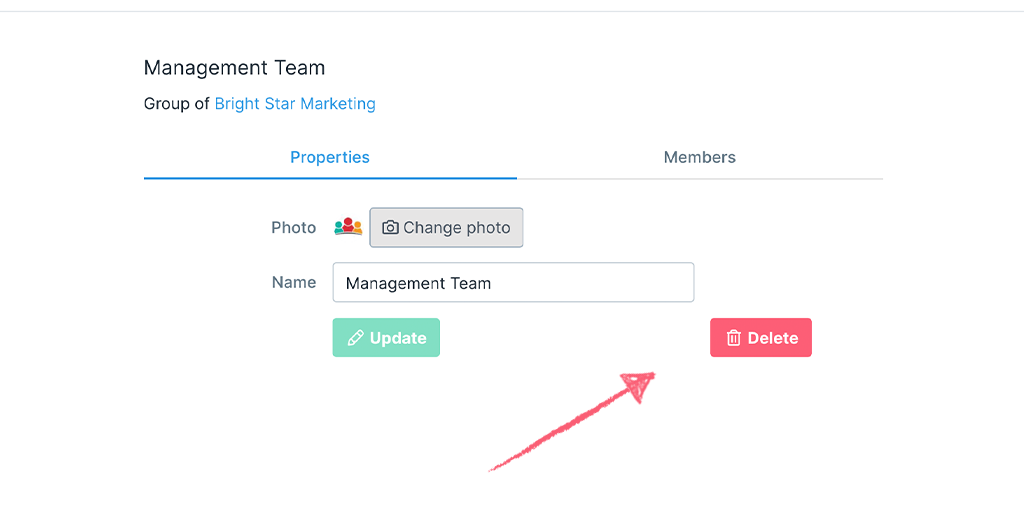The width and height of the screenshot is (1024, 512).
Task: Click the red arrowhead annotation
Action: pyautogui.click(x=638, y=385)
